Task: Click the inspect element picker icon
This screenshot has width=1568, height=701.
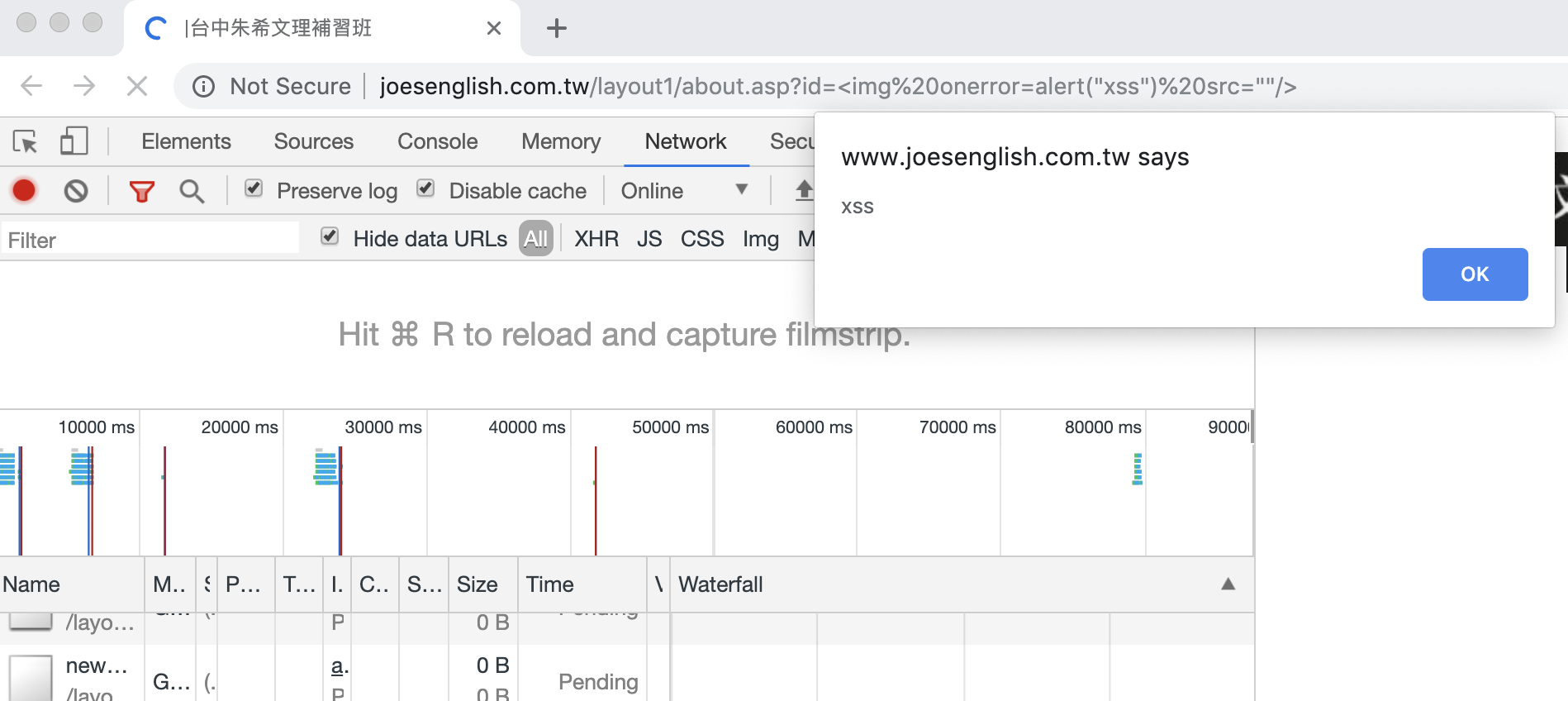Action: 25,141
